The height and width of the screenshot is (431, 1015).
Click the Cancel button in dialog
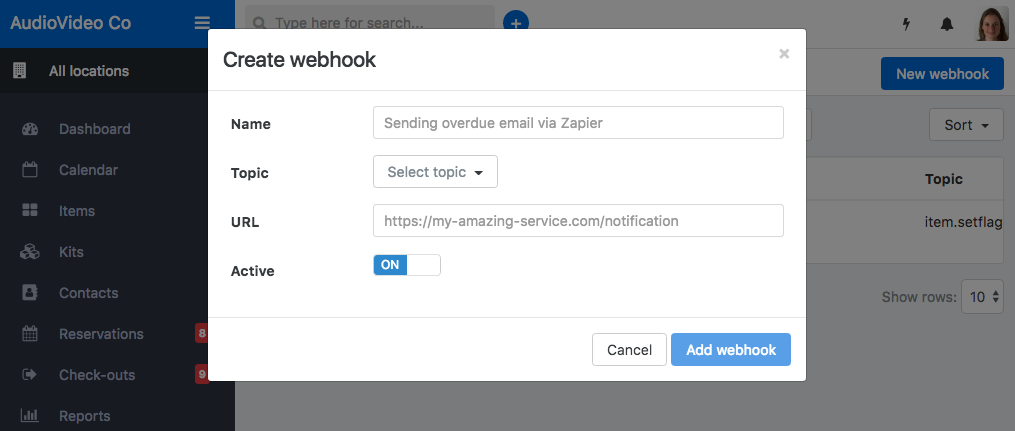pos(629,349)
